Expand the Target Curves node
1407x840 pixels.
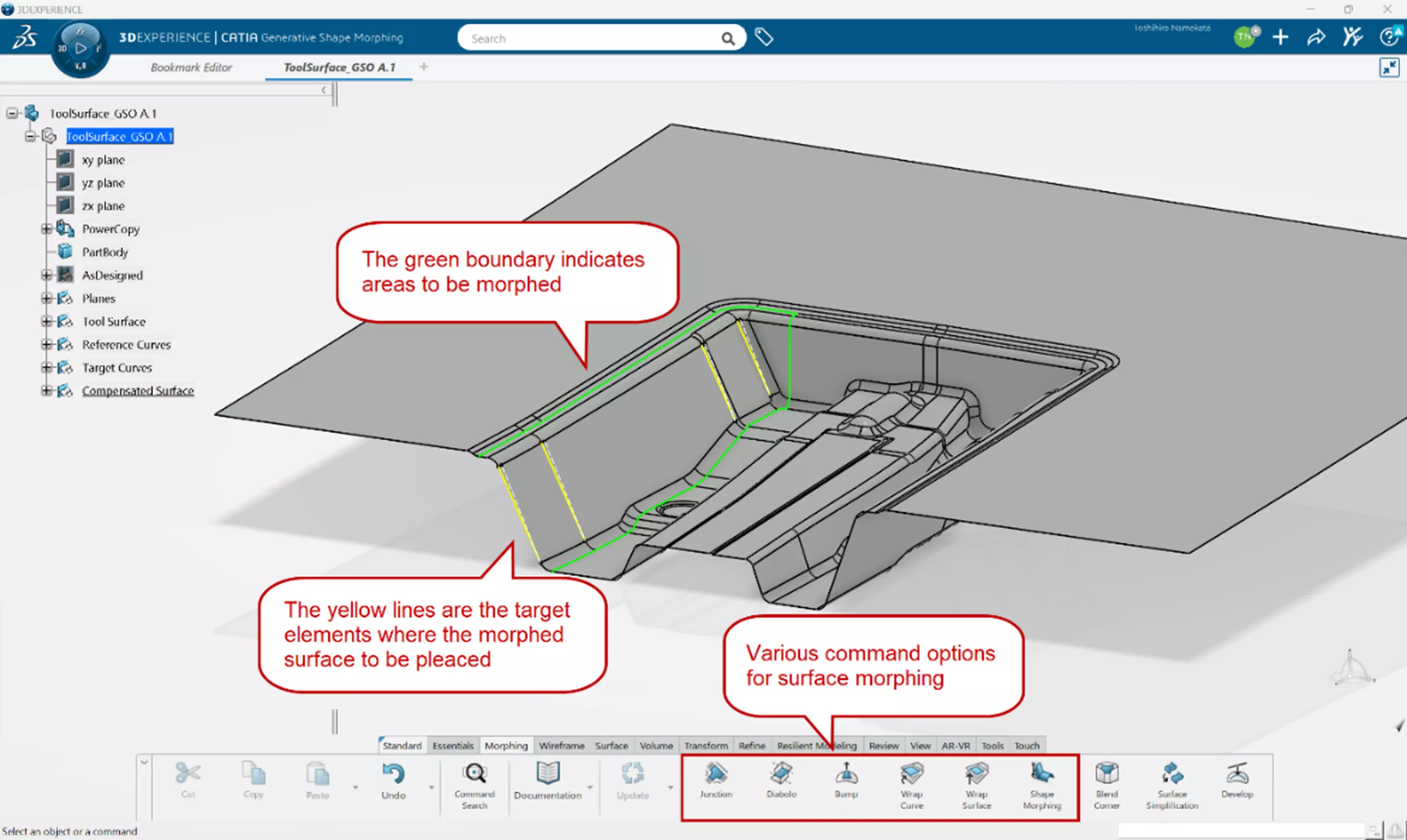(x=46, y=368)
